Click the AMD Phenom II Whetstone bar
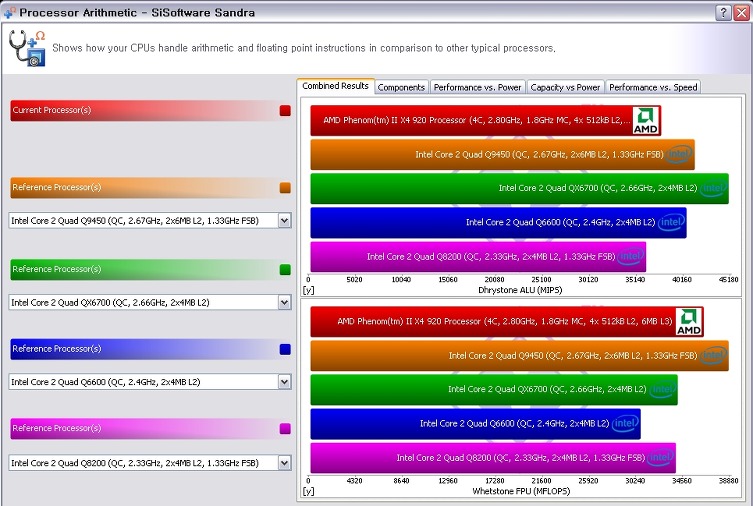This screenshot has height=506, width=753. [507, 322]
